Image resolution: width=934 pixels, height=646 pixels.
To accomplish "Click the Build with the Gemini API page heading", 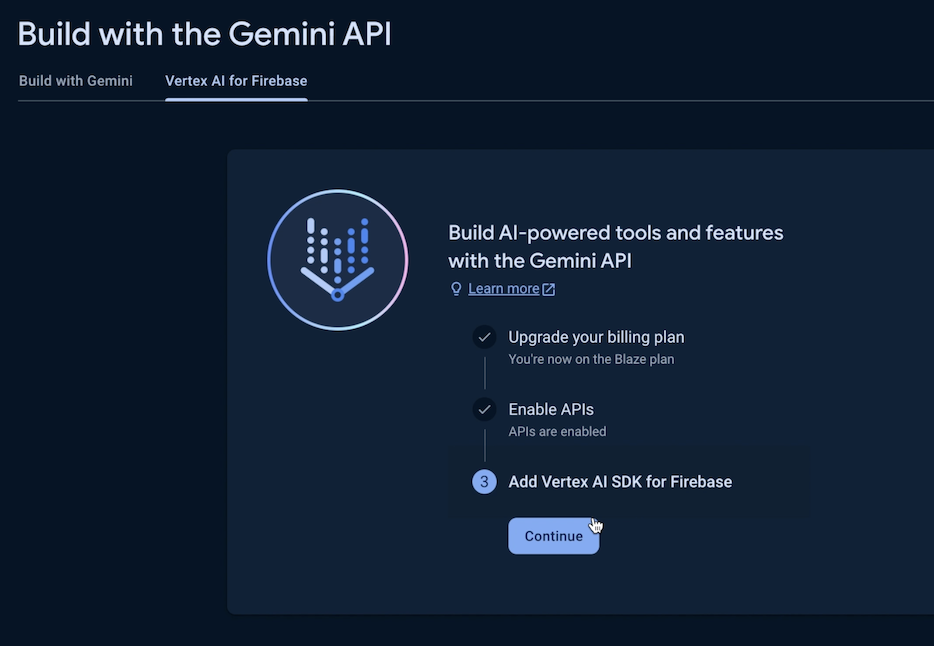I will point(204,33).
